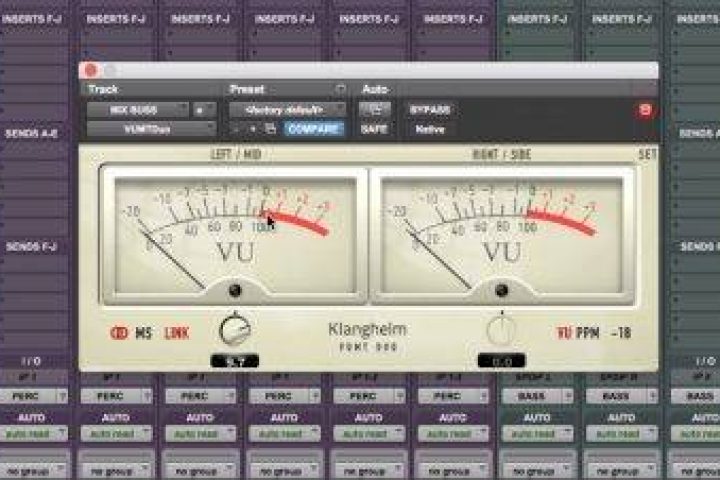Click the Preset settings menu circle icon
The width and height of the screenshot is (720, 480).
click(340, 89)
